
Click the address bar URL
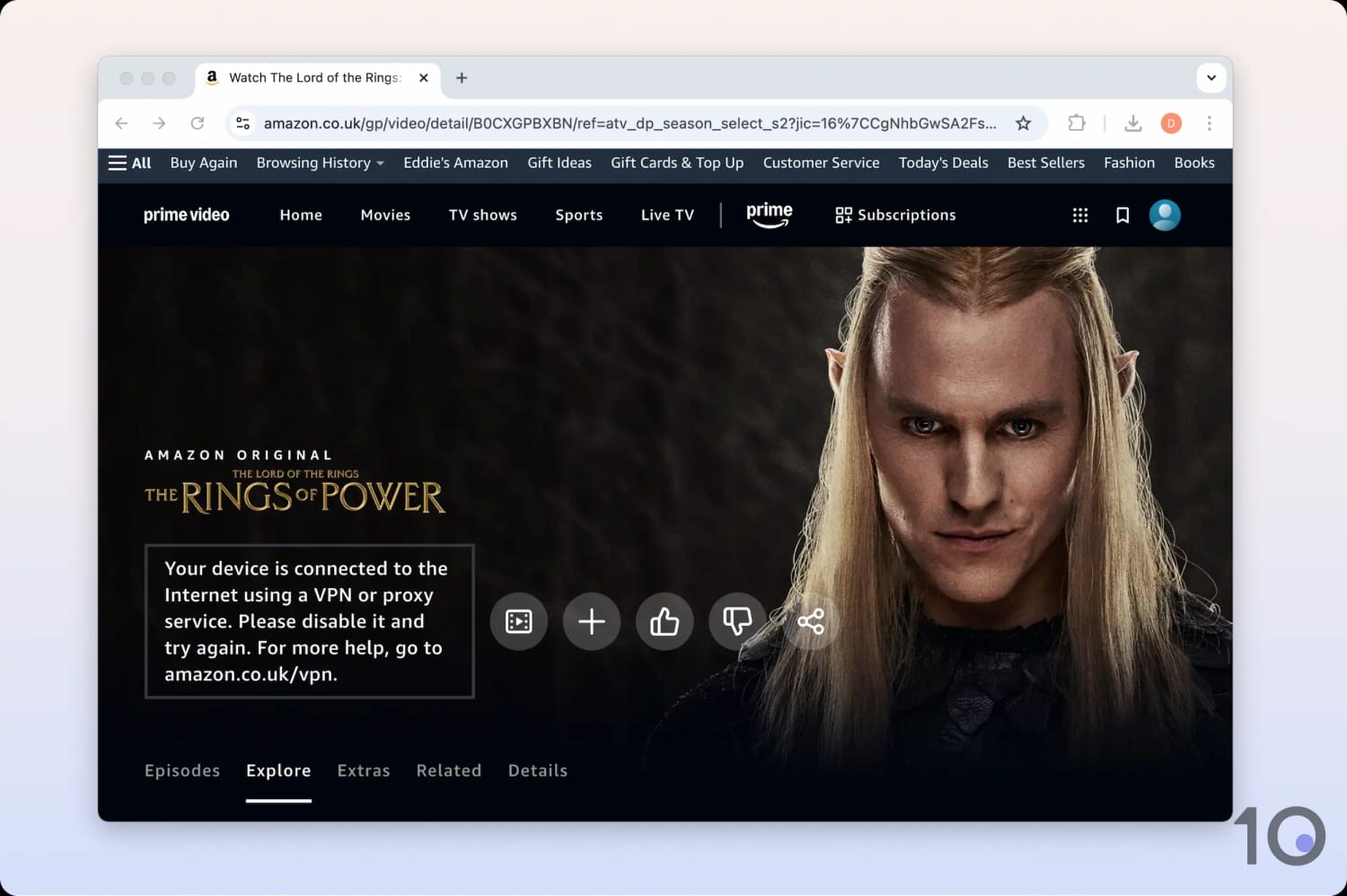629,123
